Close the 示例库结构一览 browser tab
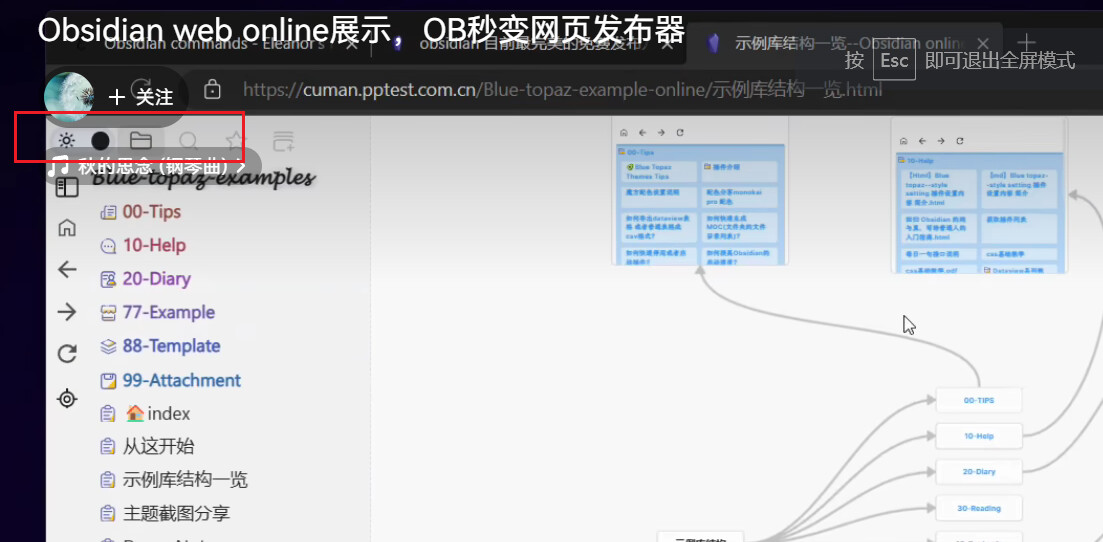The height and width of the screenshot is (542, 1103). tap(983, 44)
